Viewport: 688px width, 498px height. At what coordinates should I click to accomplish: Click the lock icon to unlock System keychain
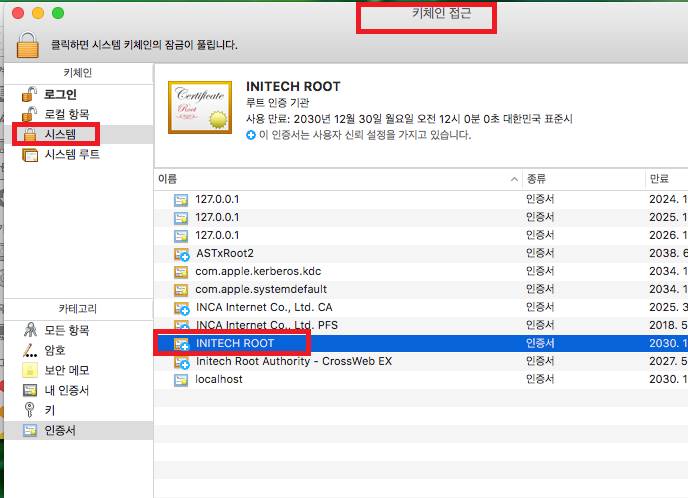[x=28, y=43]
